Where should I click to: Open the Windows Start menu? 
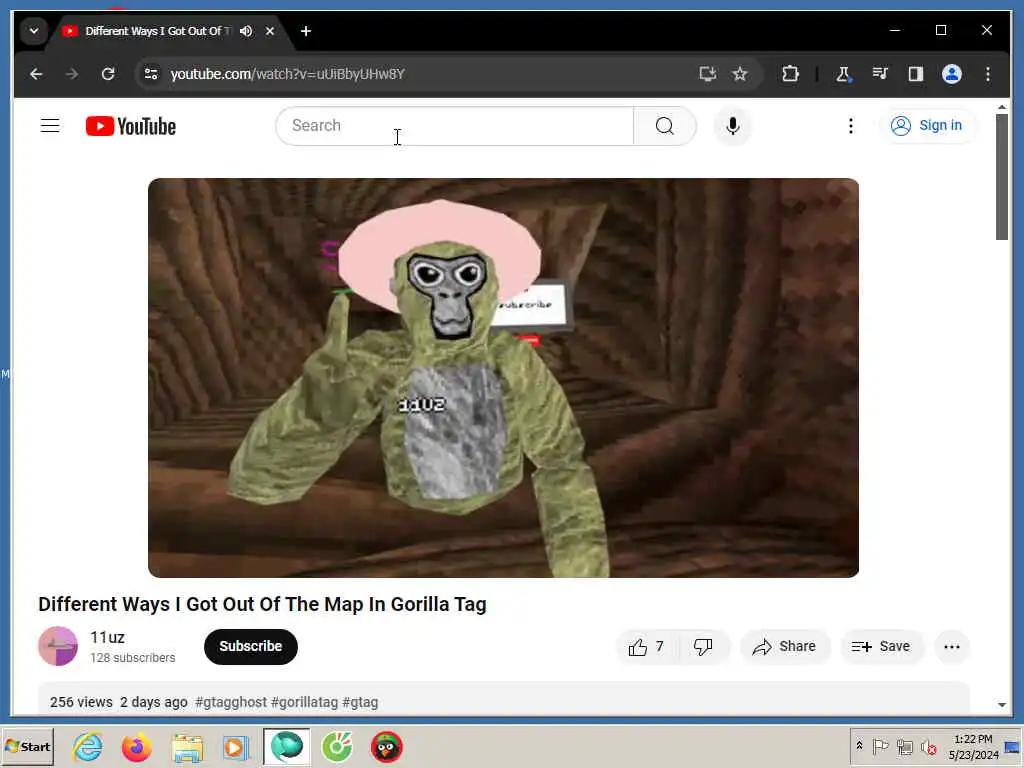coord(27,746)
